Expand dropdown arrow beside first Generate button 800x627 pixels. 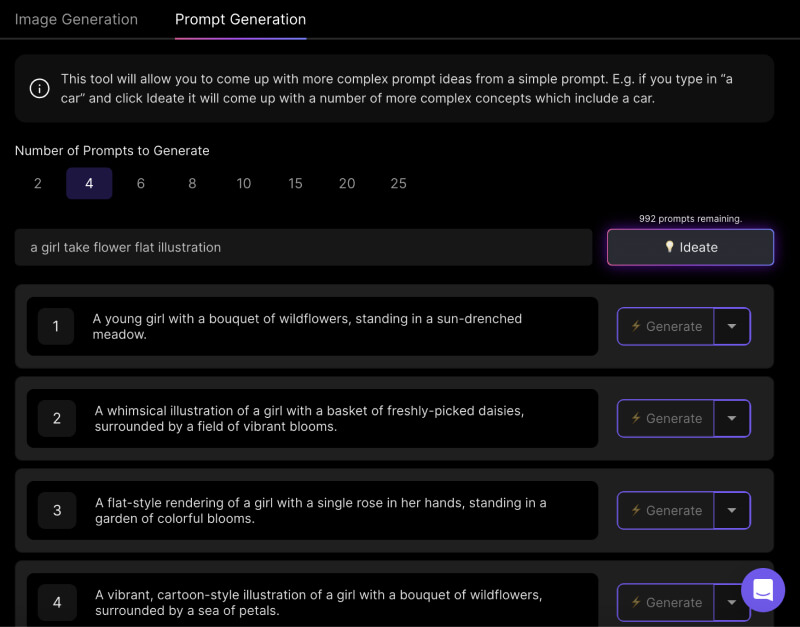tap(732, 326)
